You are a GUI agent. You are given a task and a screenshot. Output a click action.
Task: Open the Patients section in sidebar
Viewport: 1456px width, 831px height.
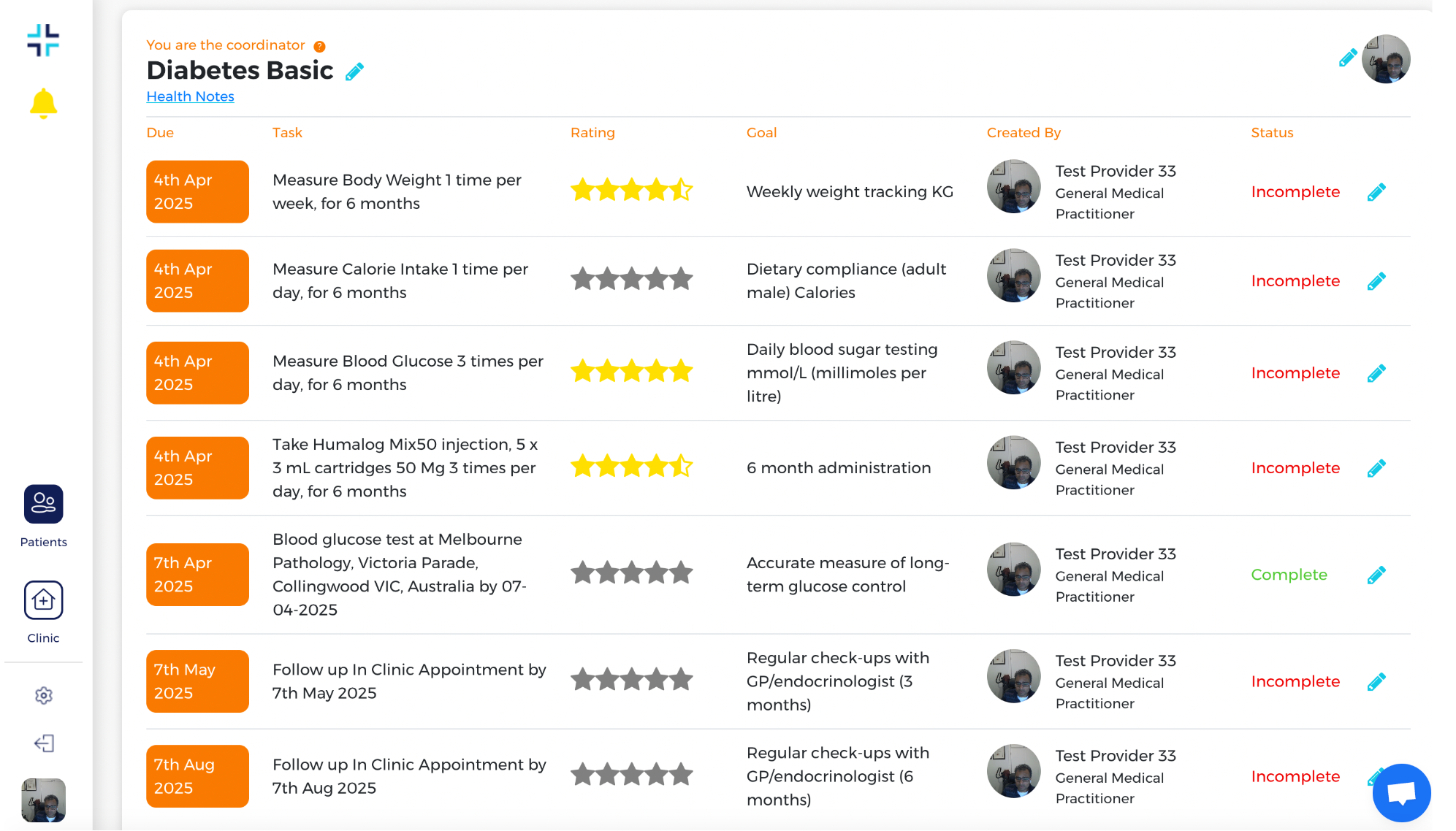tap(43, 505)
